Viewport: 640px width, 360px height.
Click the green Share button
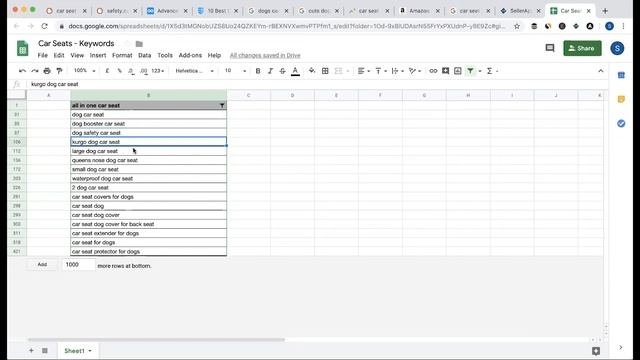pos(582,48)
